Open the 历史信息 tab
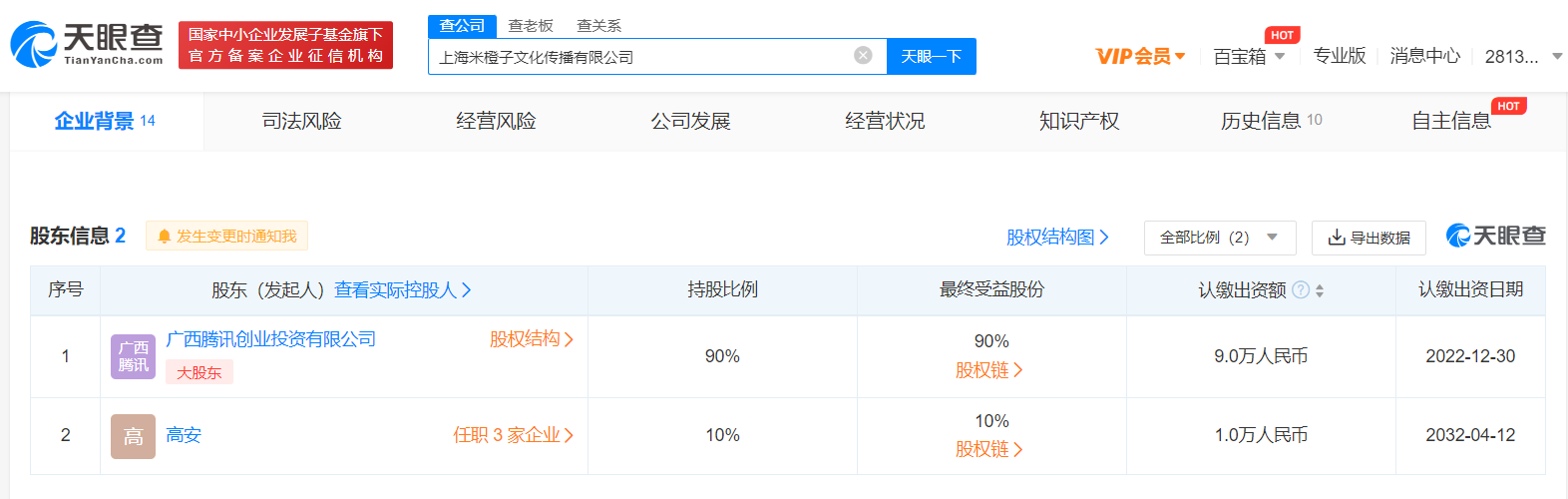1568x499 pixels. [1272, 121]
